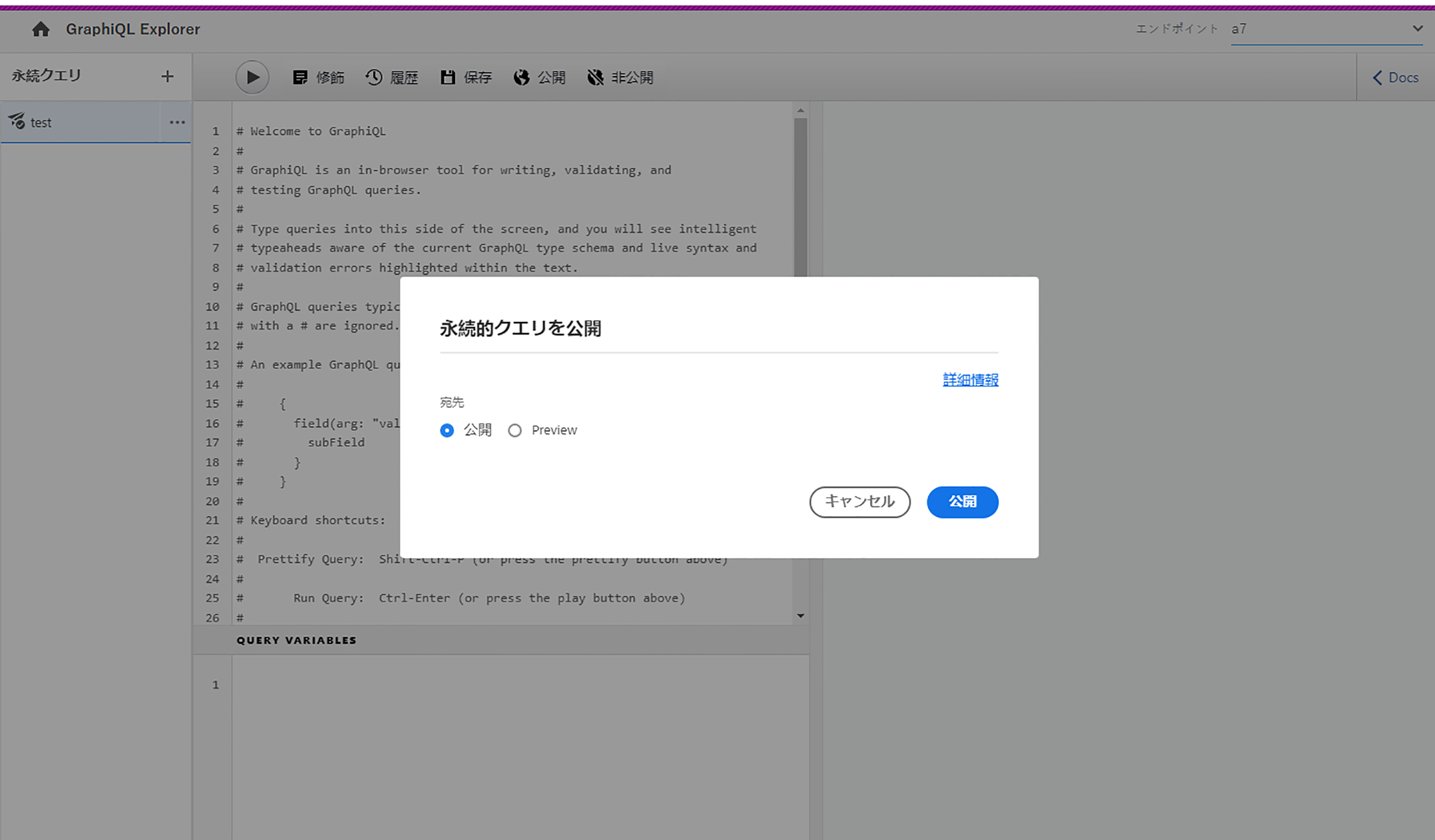Open the 詳細情報 link
The image size is (1435, 840).
click(970, 380)
